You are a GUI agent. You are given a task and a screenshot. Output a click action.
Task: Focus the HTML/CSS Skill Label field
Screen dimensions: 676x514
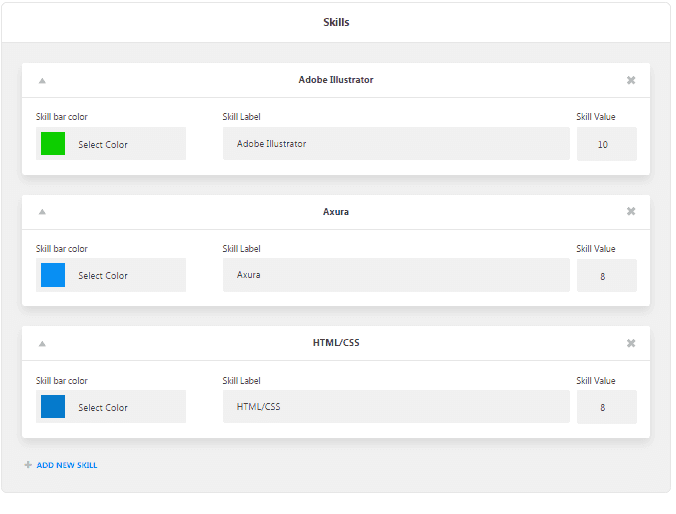coord(396,407)
